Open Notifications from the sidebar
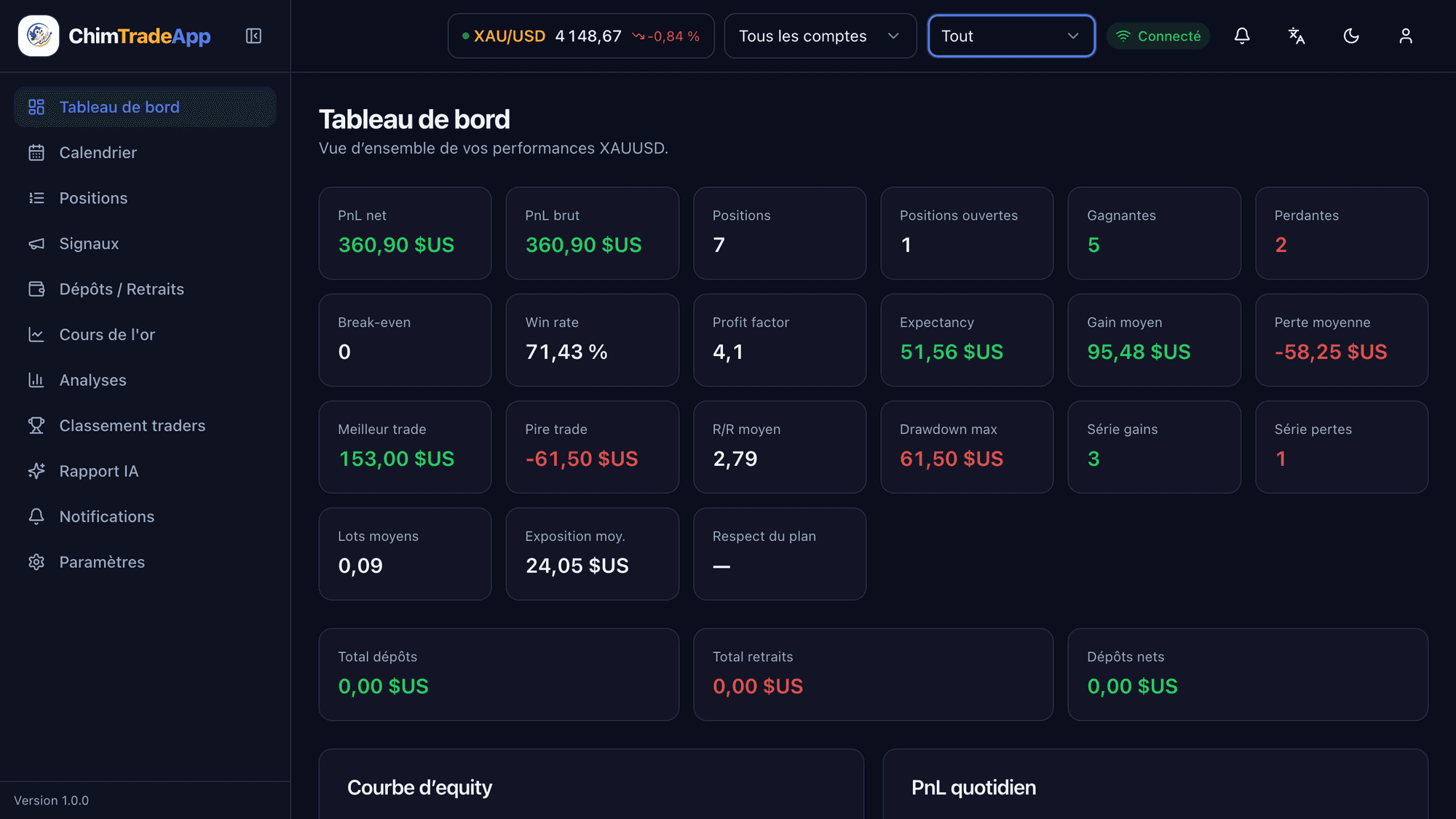Image resolution: width=1456 pixels, height=819 pixels. 145,517
